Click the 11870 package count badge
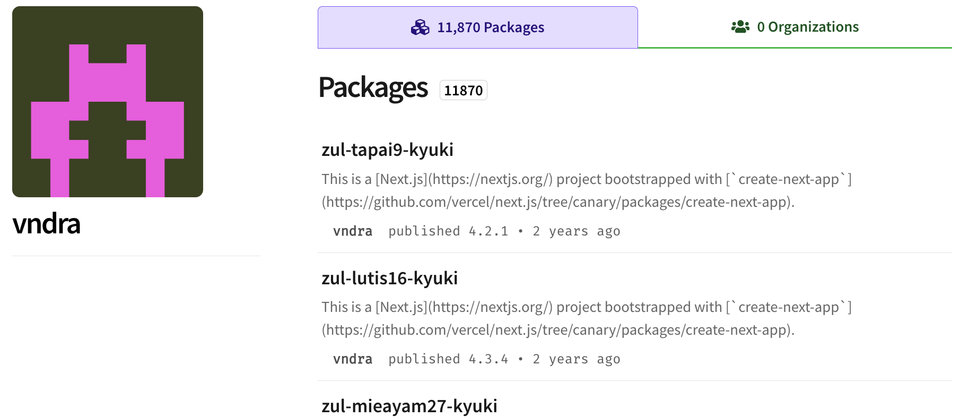Image resolution: width=960 pixels, height=420 pixels. pos(463,90)
